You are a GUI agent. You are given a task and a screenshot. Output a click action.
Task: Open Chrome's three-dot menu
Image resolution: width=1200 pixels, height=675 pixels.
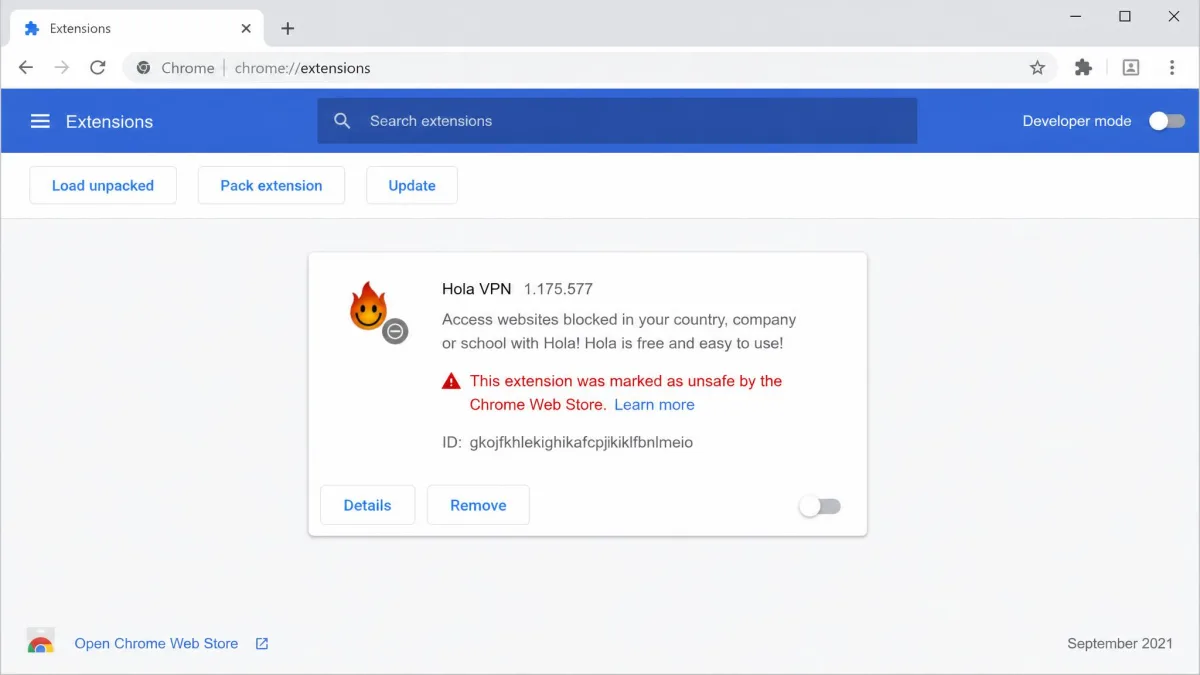click(1172, 68)
